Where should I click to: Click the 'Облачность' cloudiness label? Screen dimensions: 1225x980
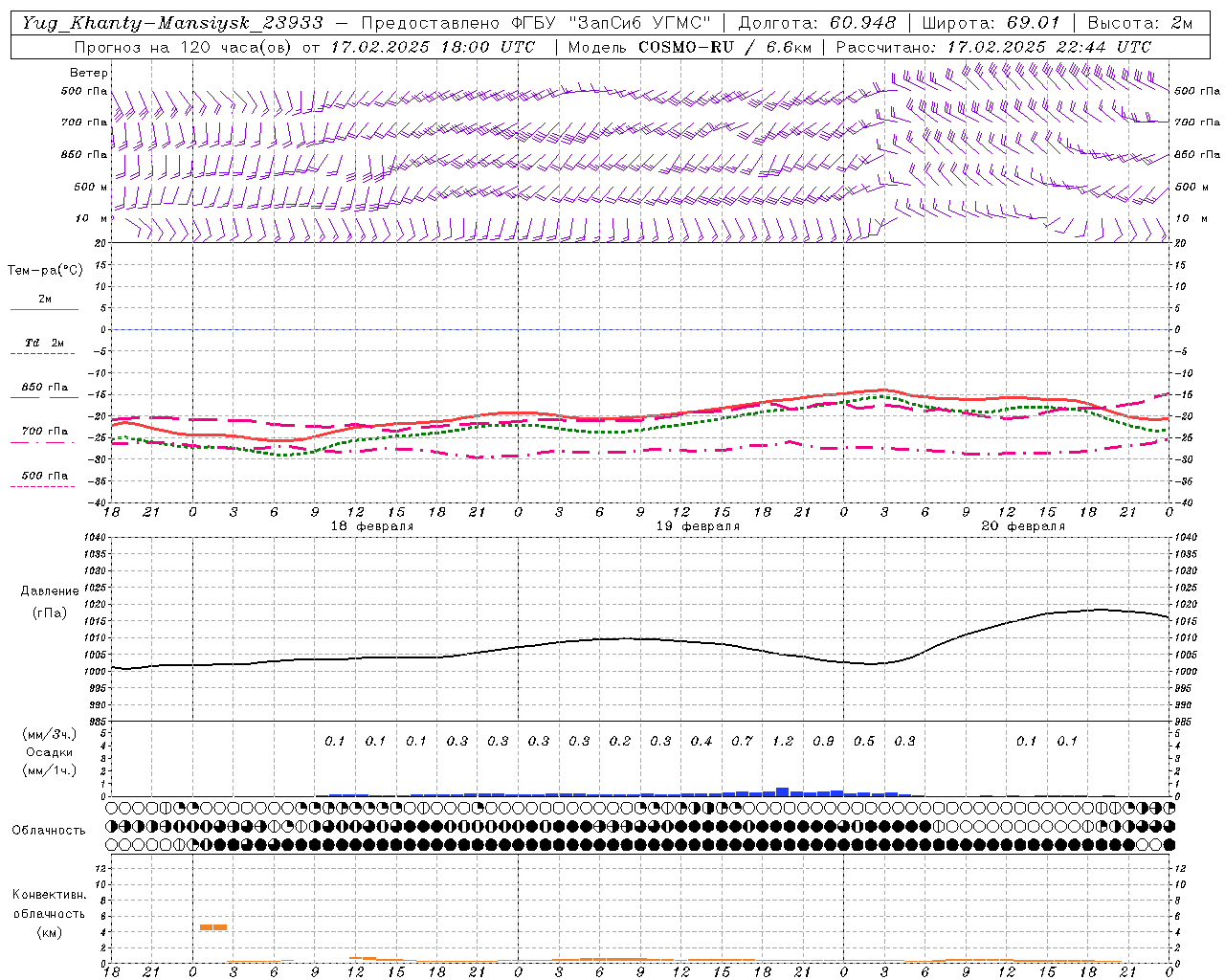tap(49, 831)
